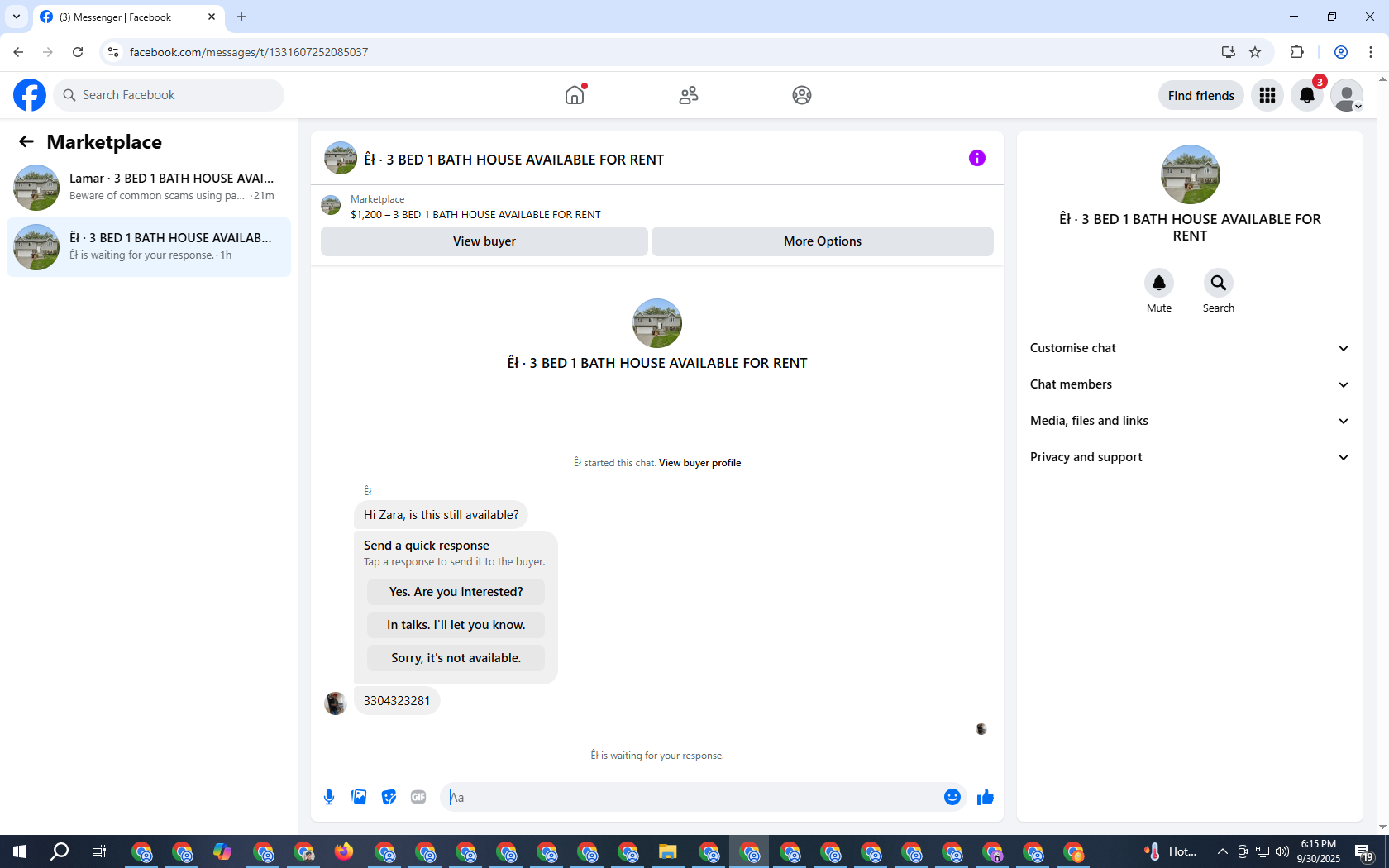Mute this conversation
Image resolution: width=1389 pixels, height=868 pixels.
pyautogui.click(x=1159, y=283)
